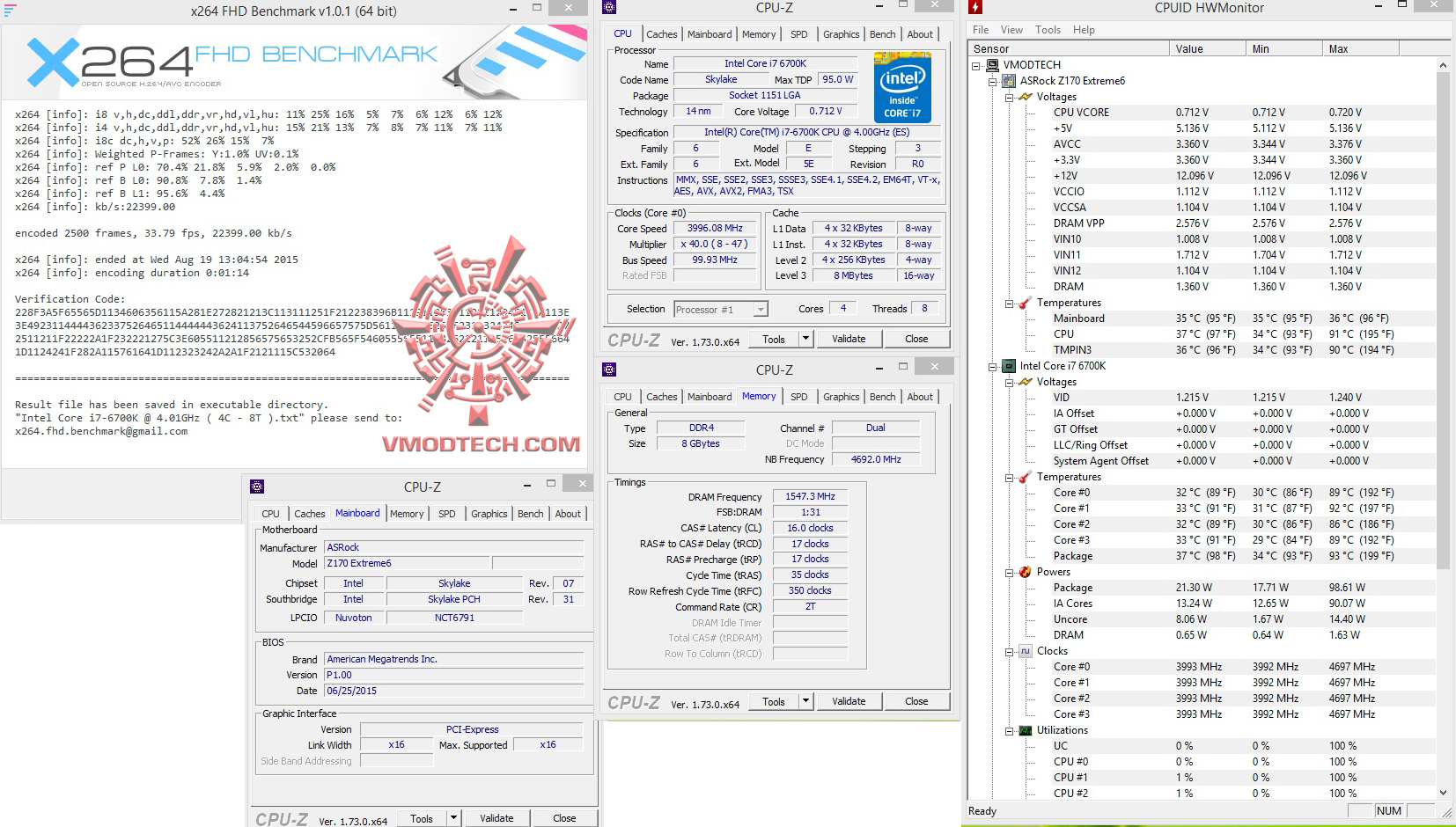Open the Help menu in HWMonitor
The image size is (1456, 827).
(1084, 30)
